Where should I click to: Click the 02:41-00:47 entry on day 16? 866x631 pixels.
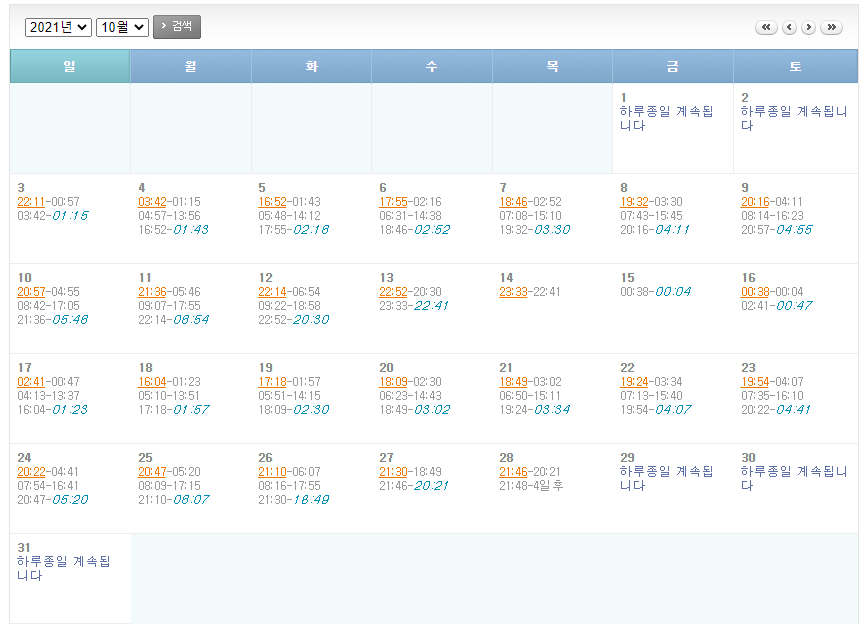777,306
